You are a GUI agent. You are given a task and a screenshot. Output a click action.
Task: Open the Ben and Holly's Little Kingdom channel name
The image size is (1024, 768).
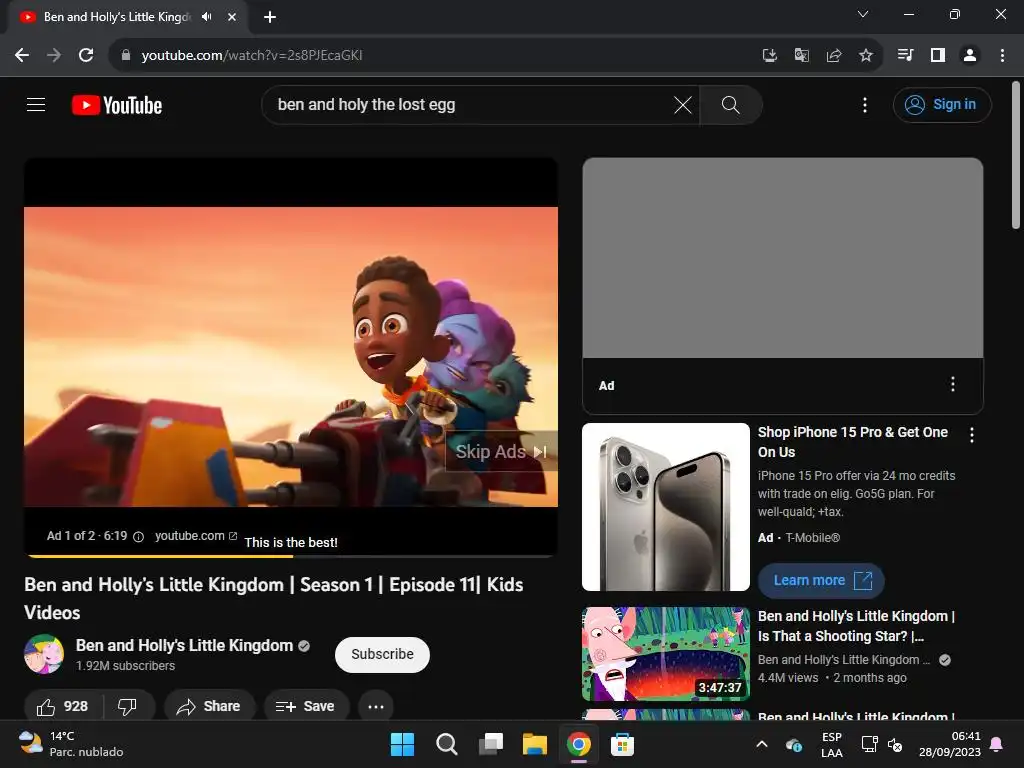[184, 645]
